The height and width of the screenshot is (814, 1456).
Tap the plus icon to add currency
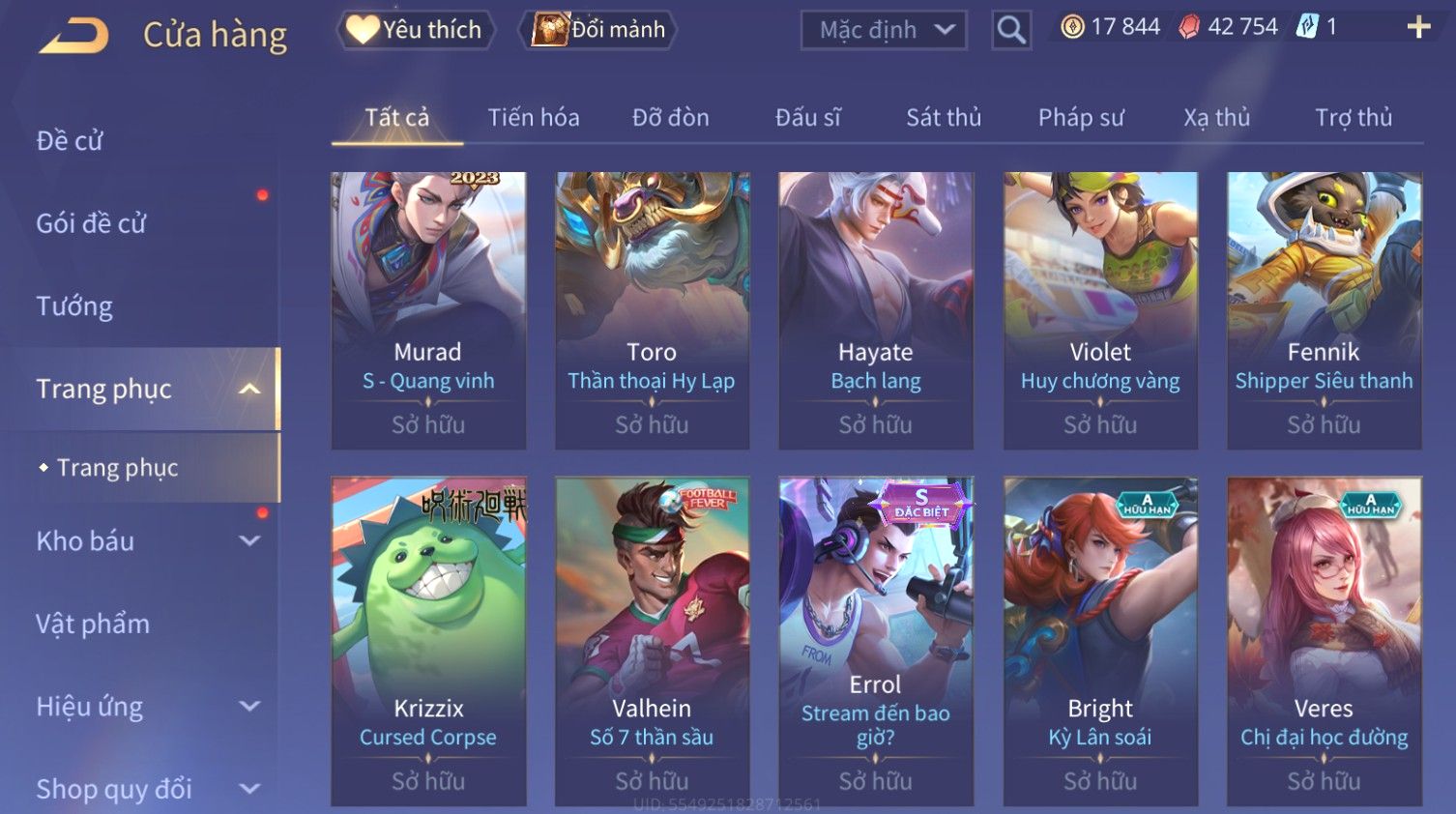pyautogui.click(x=1418, y=27)
